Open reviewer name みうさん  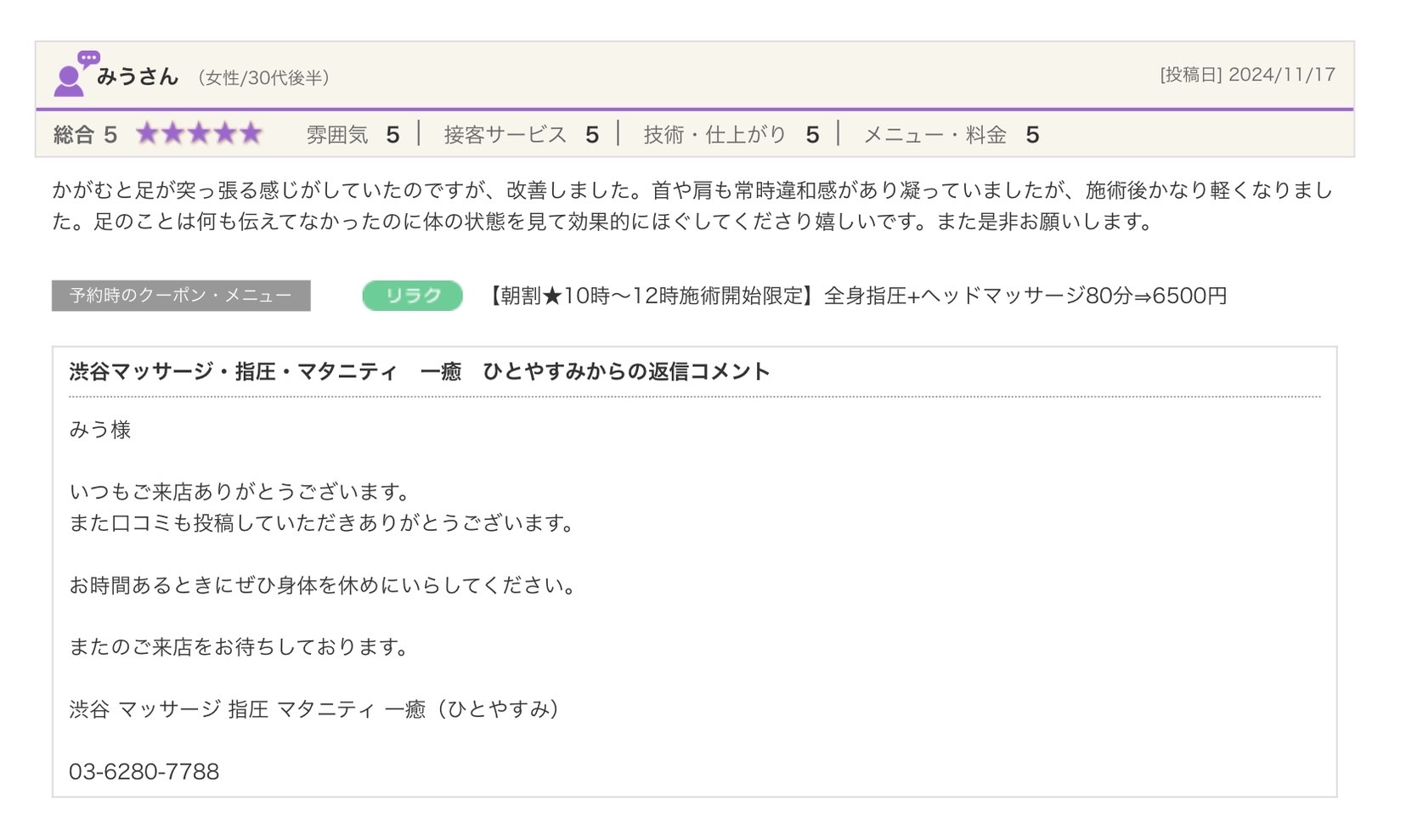tap(138, 76)
